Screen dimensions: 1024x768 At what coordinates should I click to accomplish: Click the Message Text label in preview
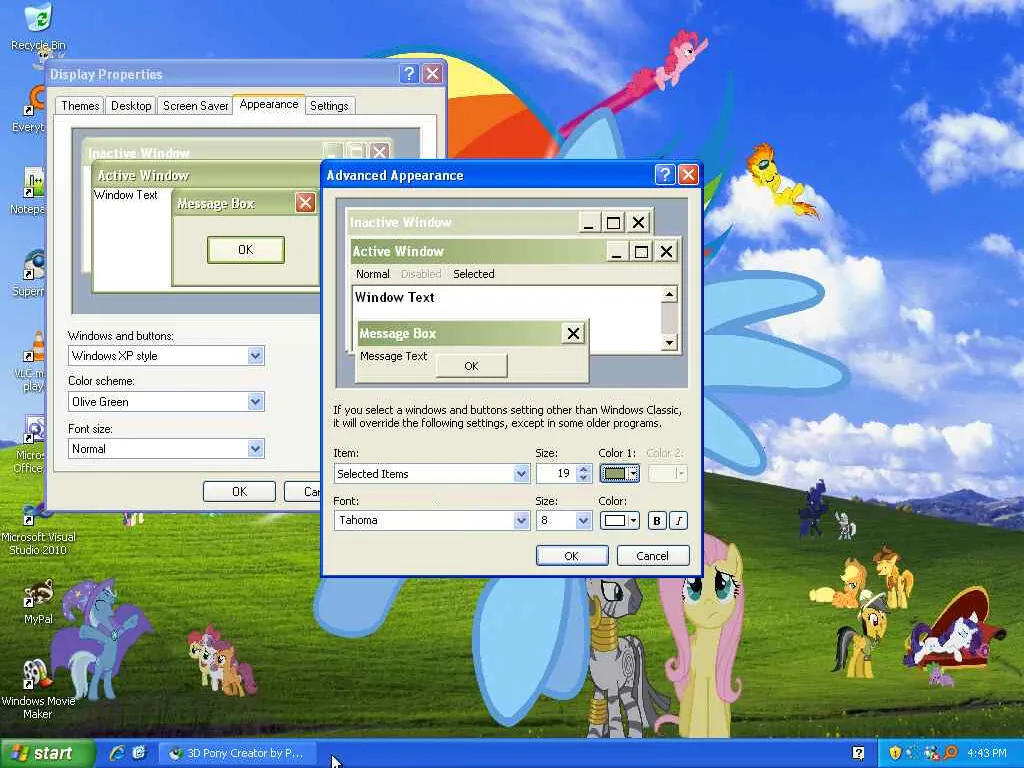[393, 357]
